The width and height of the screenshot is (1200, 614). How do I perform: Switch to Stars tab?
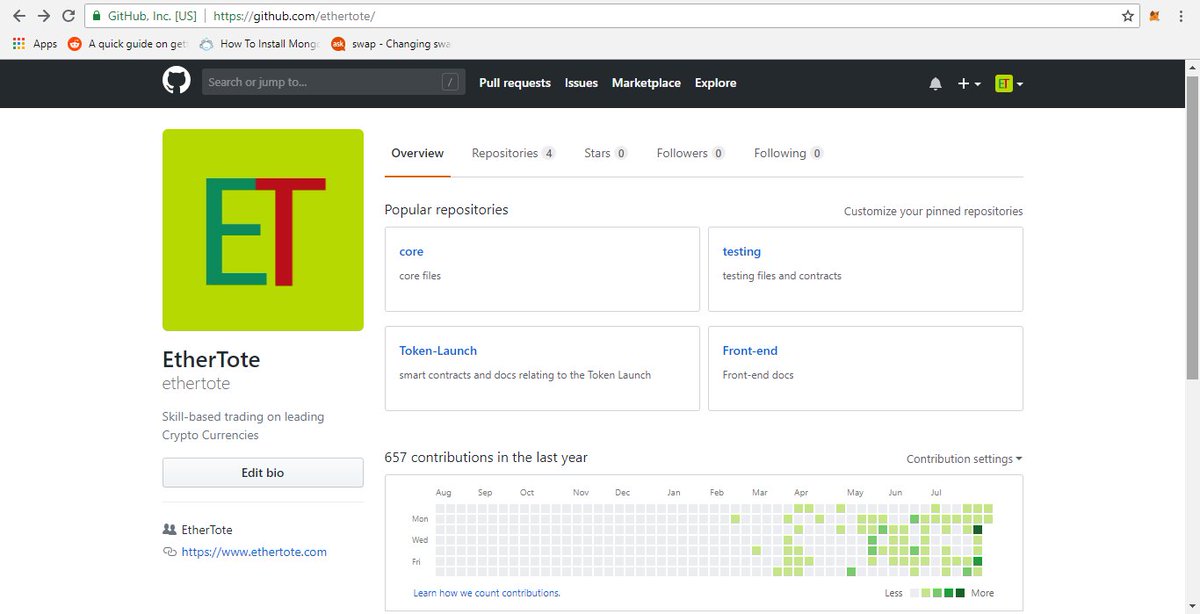point(606,153)
